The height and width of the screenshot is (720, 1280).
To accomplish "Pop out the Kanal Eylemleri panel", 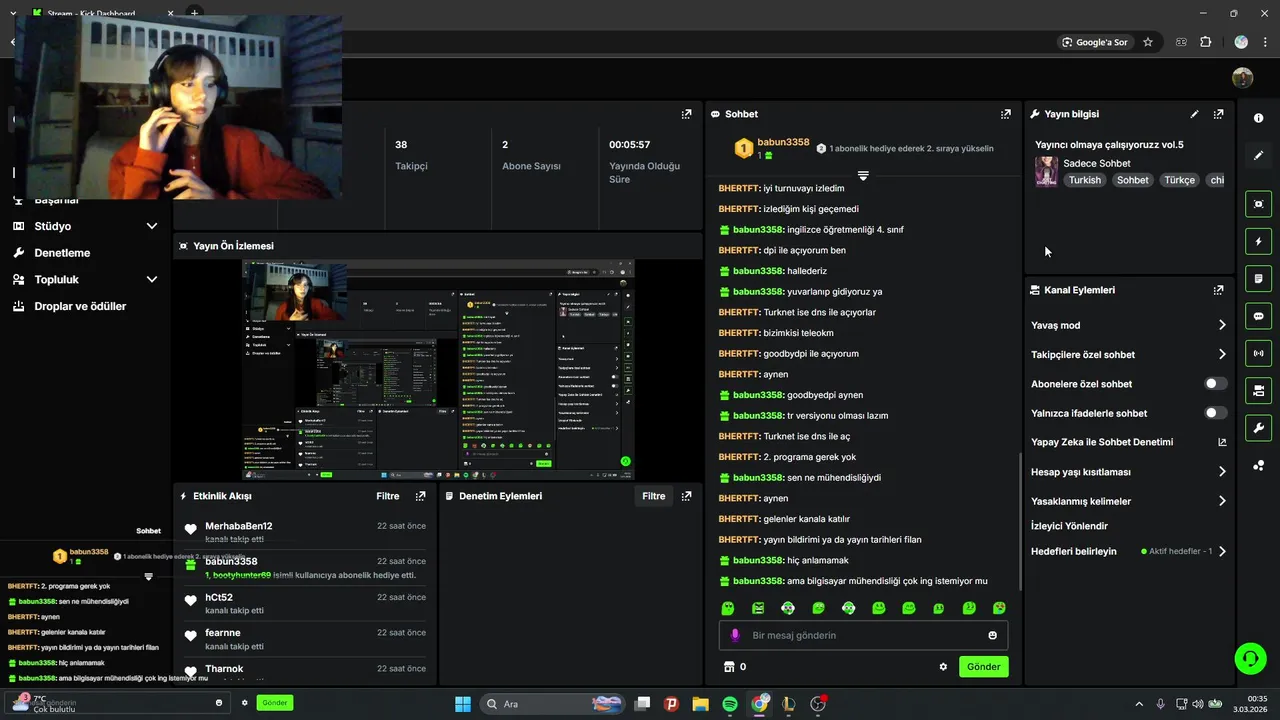I will tap(1218, 290).
